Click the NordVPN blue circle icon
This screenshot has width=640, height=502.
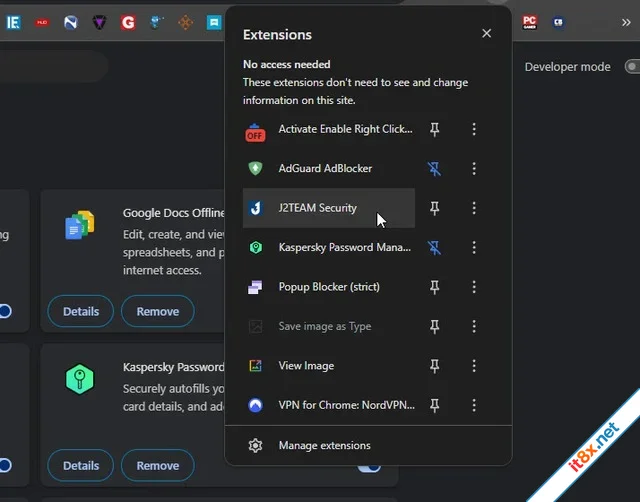(x=256, y=405)
